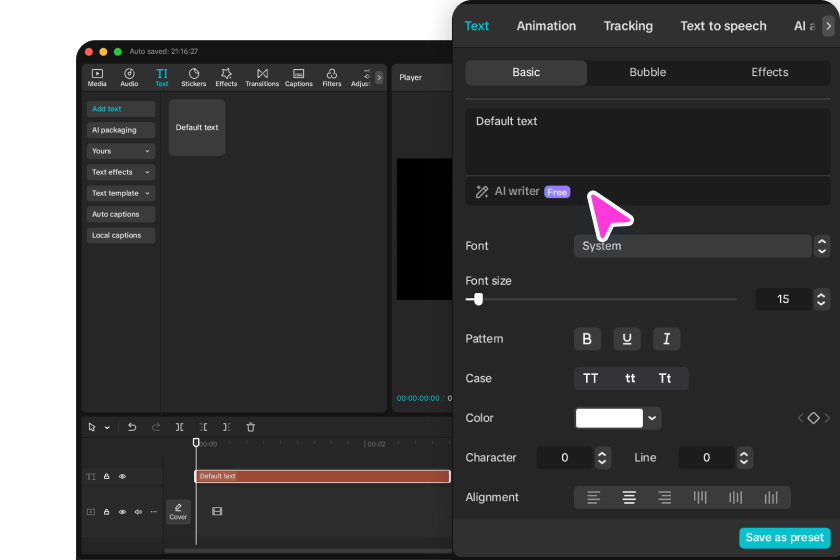Click the AI writer wand icon
Viewport: 840px width, 560px height.
click(482, 191)
